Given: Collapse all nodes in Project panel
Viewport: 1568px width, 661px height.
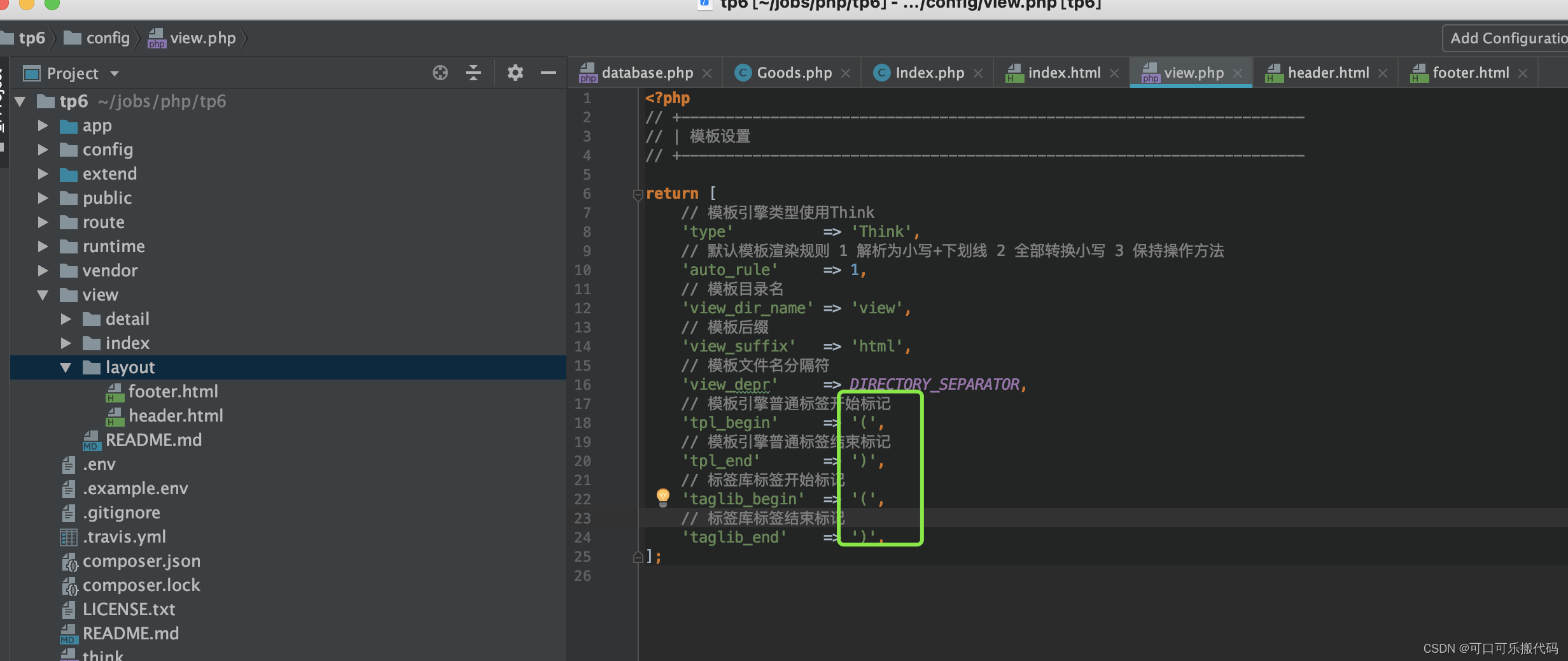Looking at the screenshot, I should 473,73.
